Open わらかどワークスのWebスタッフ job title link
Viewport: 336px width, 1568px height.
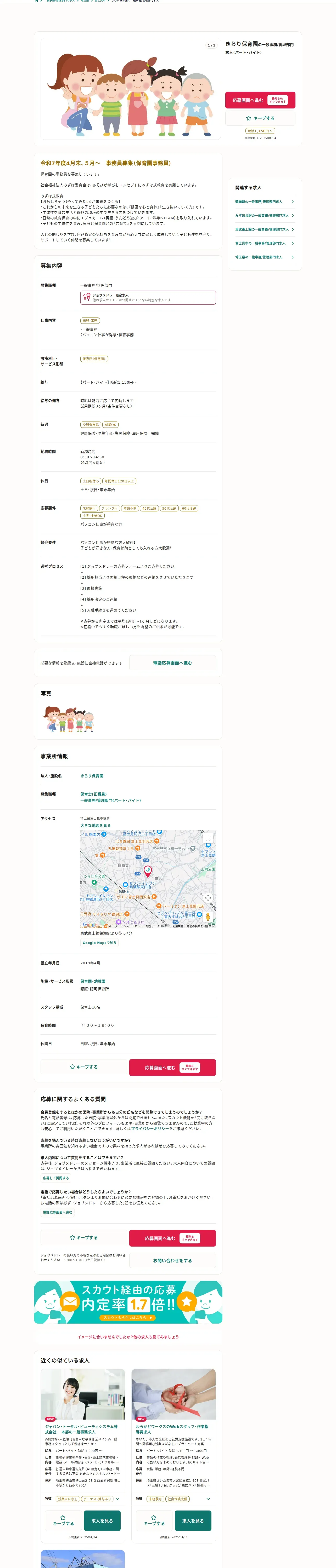point(172,1429)
